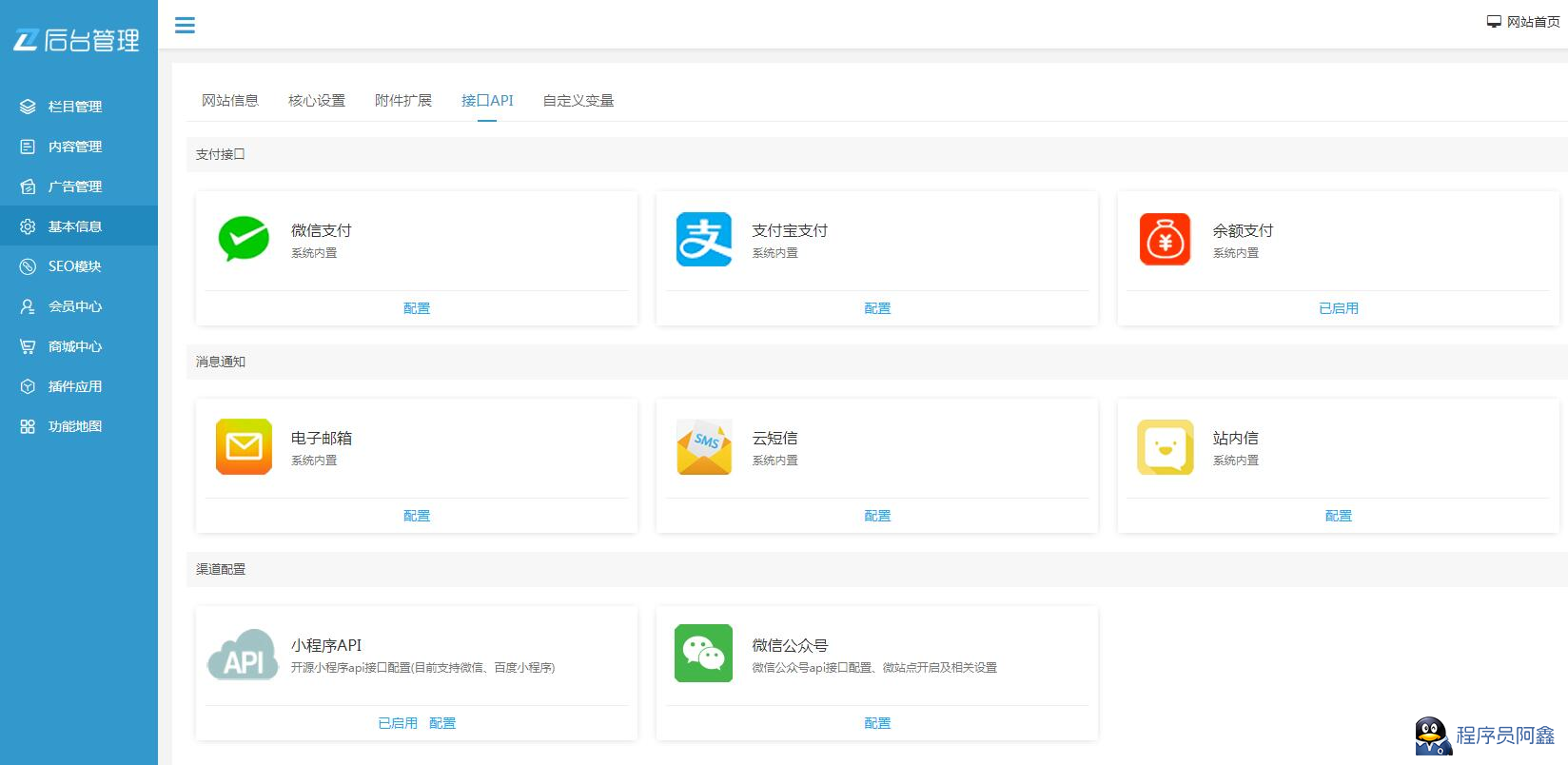The height and width of the screenshot is (765, 1568).
Task: Switch to the 网站信息 tab
Action: click(x=230, y=101)
